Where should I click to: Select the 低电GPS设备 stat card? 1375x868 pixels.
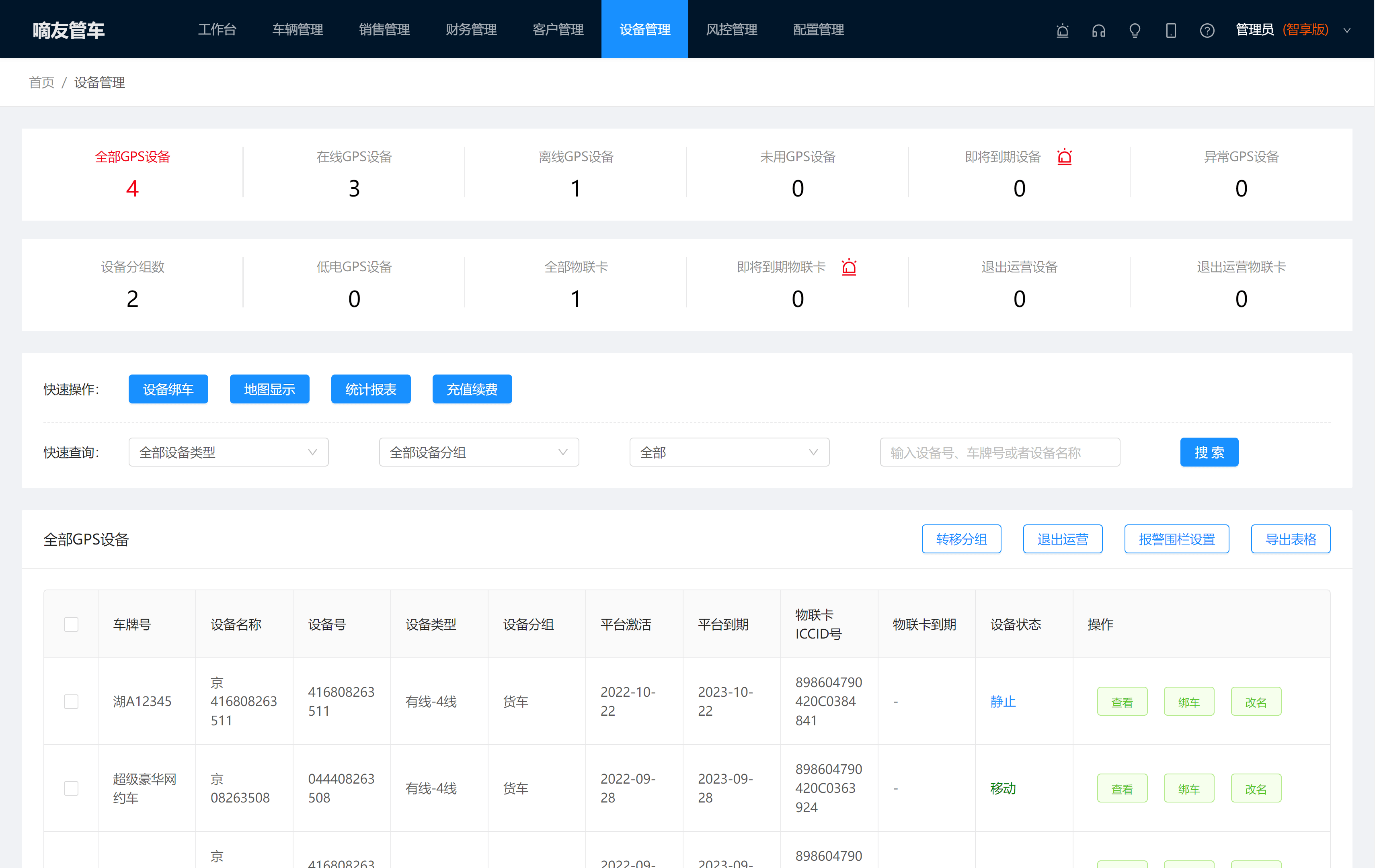click(x=354, y=284)
